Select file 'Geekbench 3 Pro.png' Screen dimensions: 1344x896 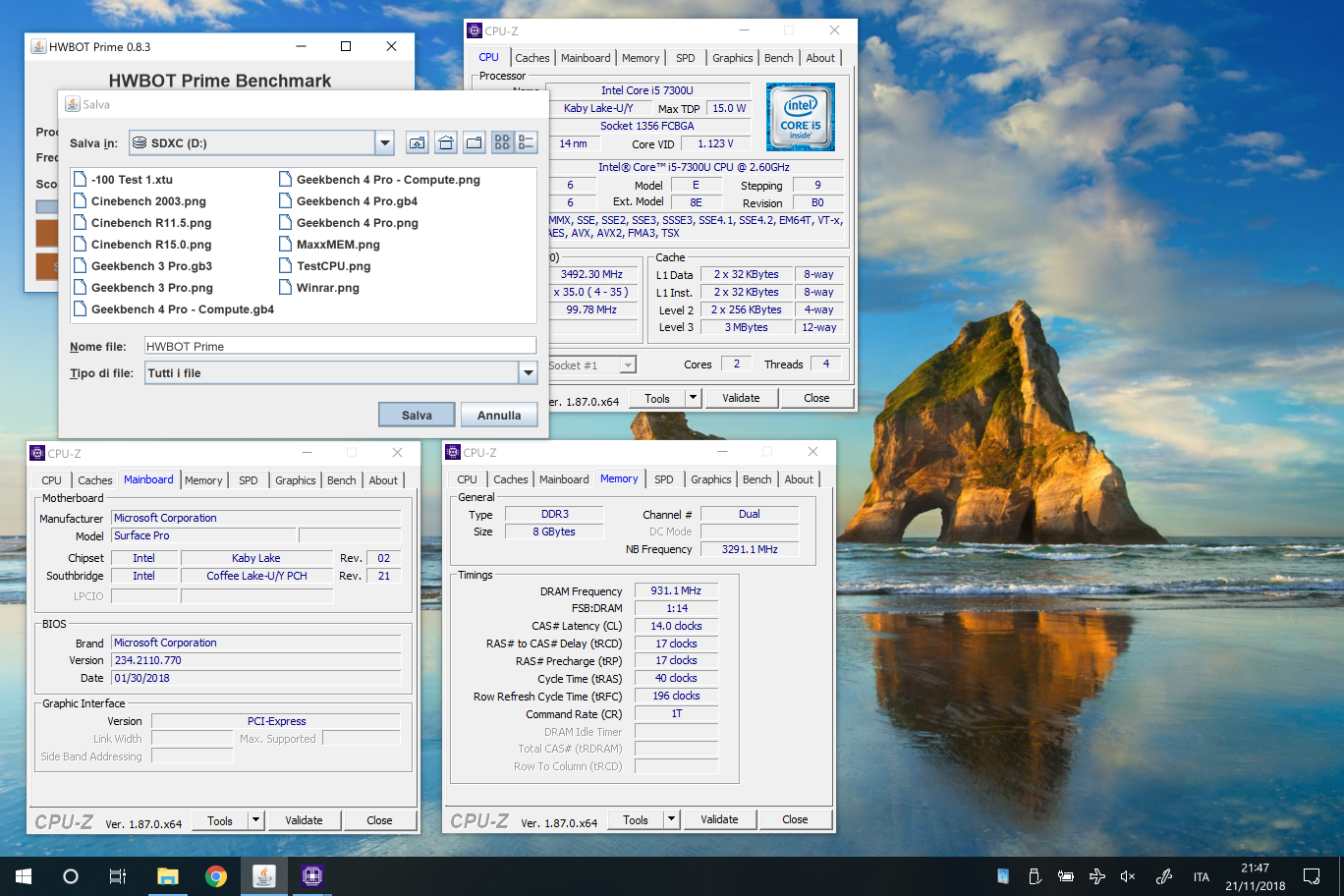pos(143,288)
